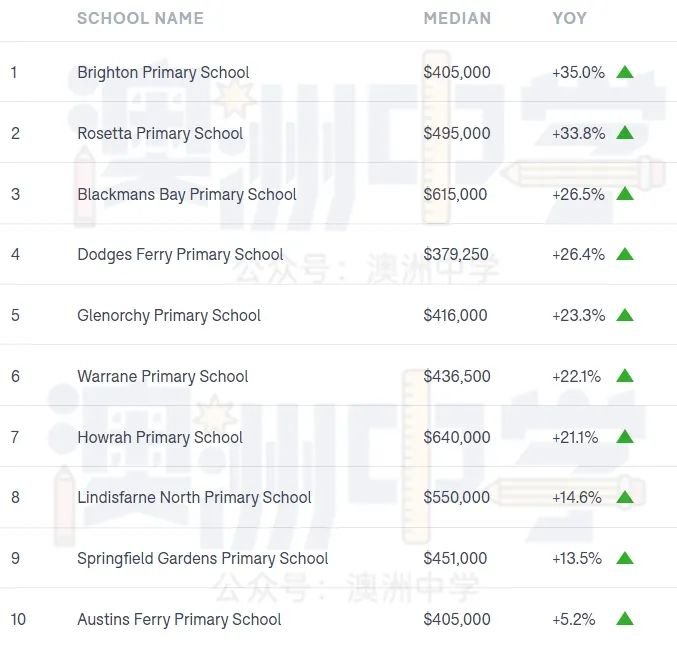This screenshot has width=677, height=647.
Task: Click the up arrow in Dodges Ferry row
Action: [x=625, y=254]
